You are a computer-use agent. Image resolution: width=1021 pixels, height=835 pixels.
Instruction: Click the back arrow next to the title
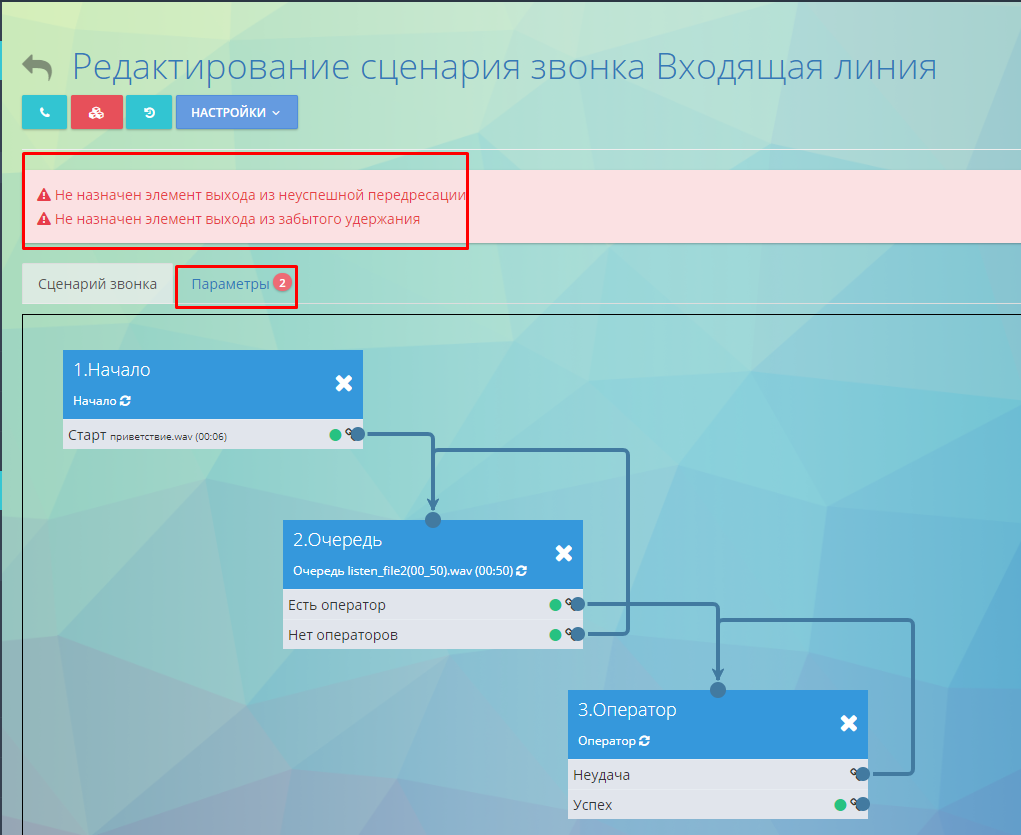click(38, 68)
